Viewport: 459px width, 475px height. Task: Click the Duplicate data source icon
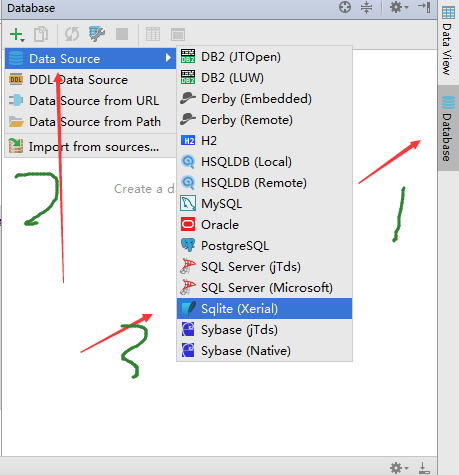[41, 34]
